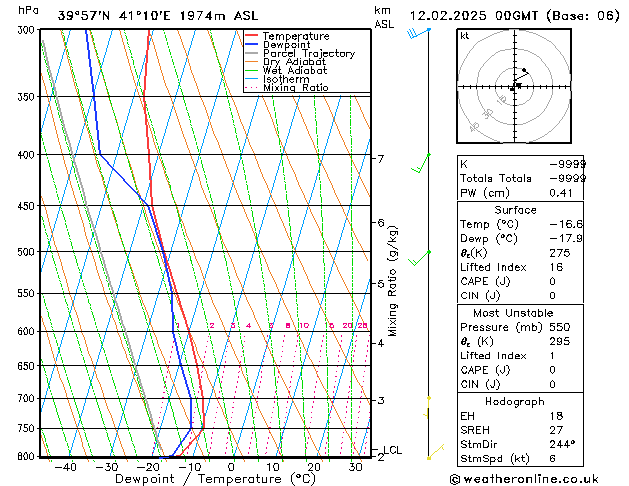Click the K index value -9999
This screenshot has height=486, width=629.
coord(567,164)
